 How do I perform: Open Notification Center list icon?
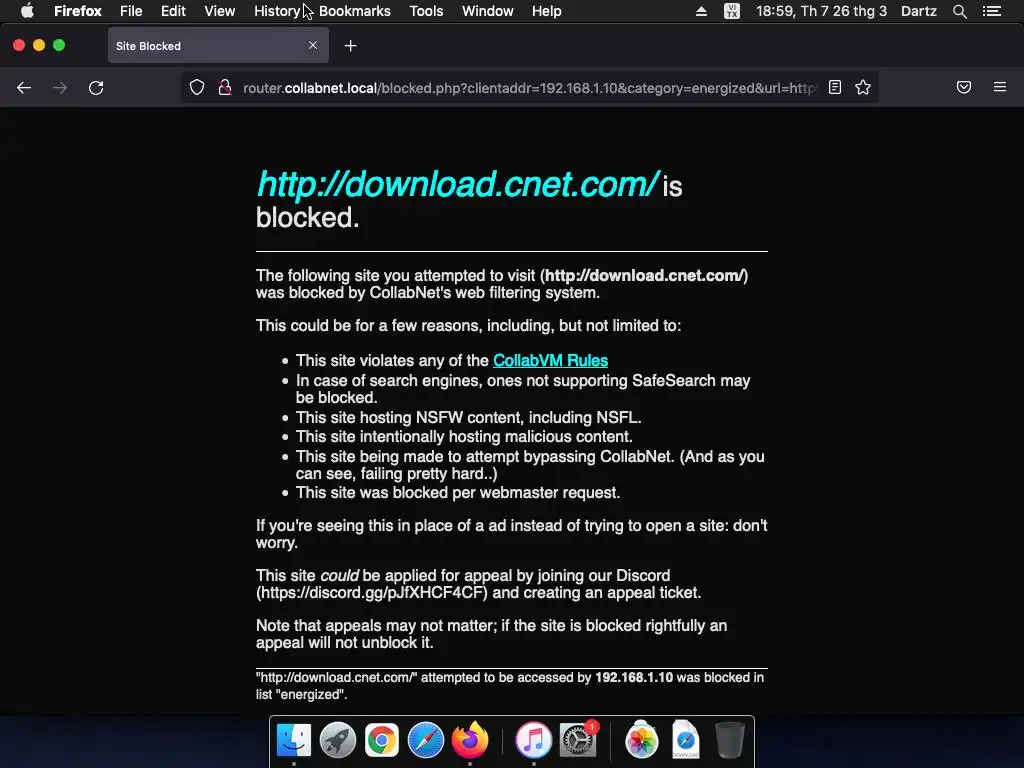coord(992,11)
